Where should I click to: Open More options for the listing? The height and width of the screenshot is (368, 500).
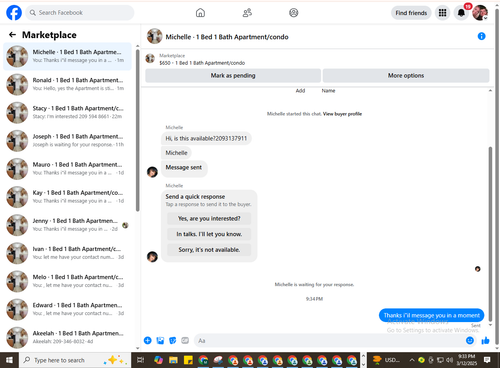[406, 76]
